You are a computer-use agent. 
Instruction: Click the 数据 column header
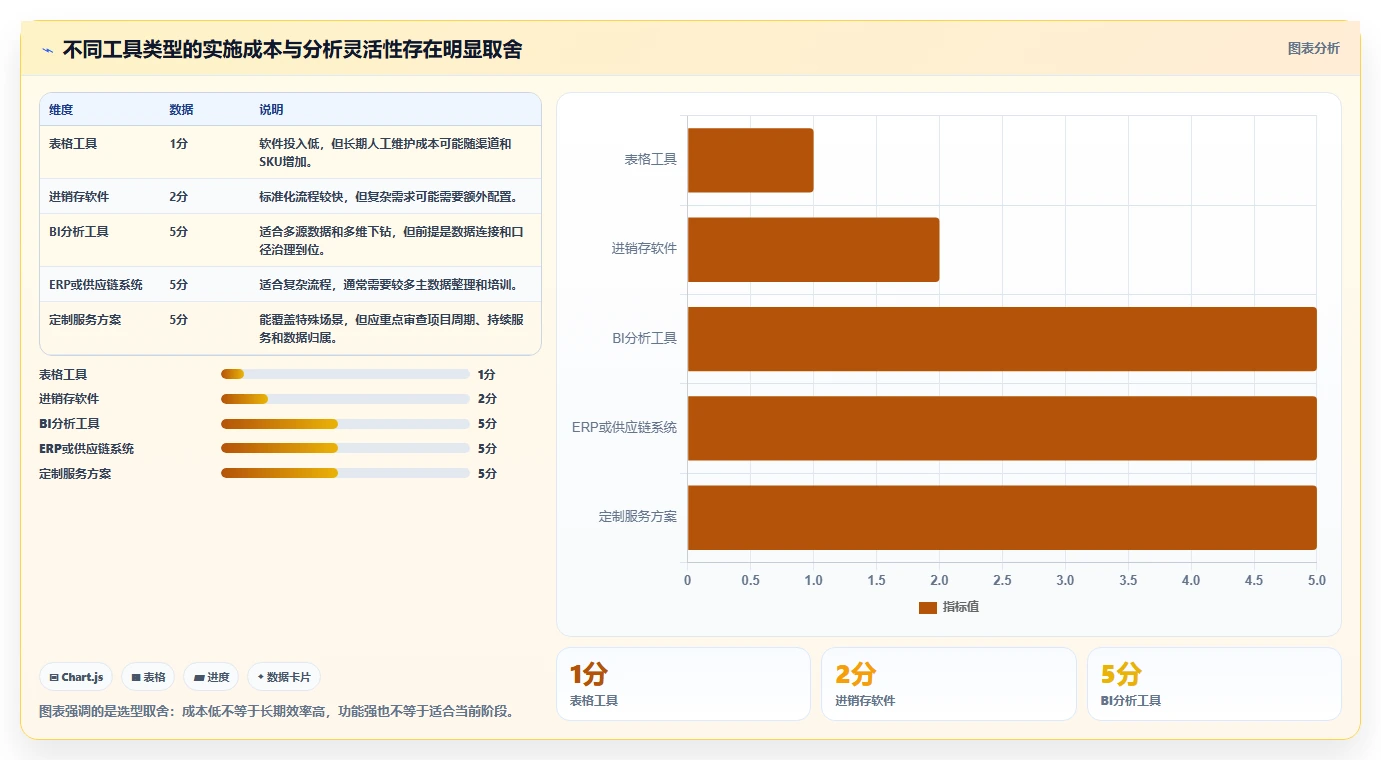[x=181, y=110]
